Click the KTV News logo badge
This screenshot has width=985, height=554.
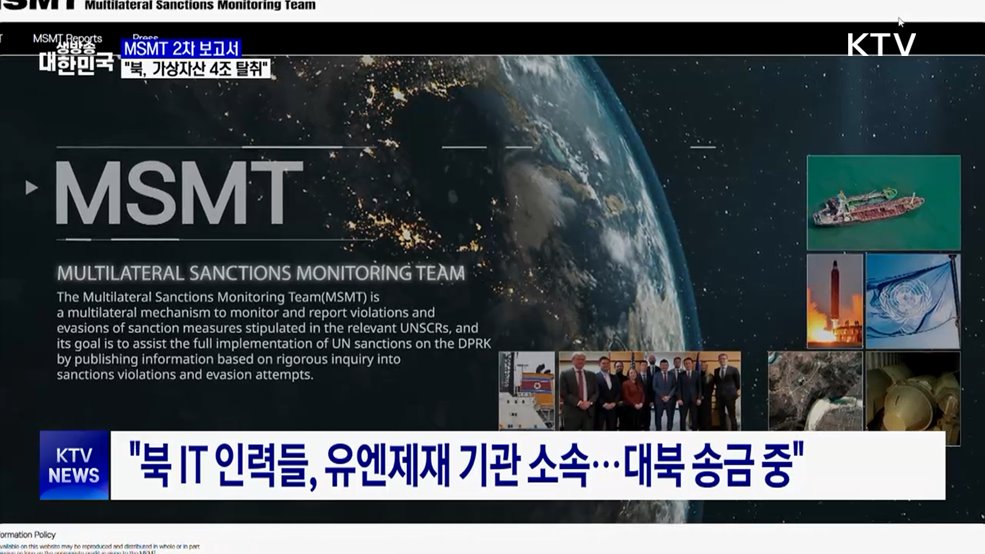(74, 465)
